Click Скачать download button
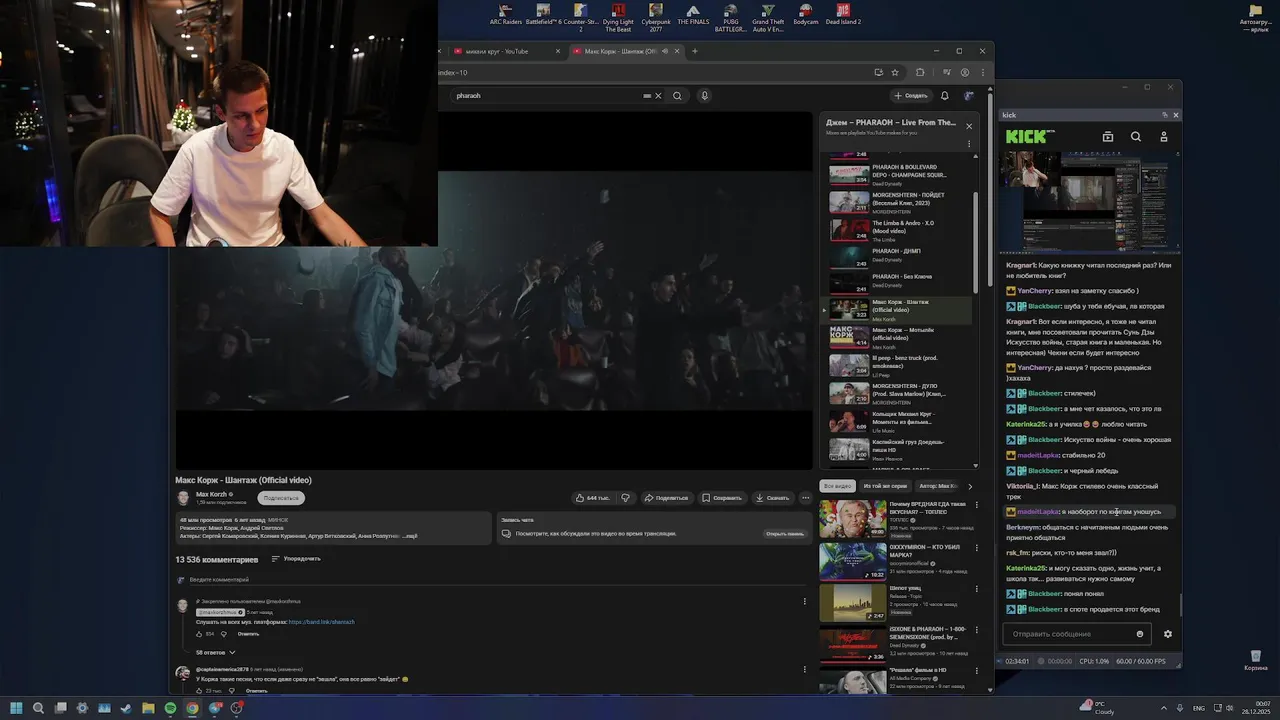 (772, 497)
